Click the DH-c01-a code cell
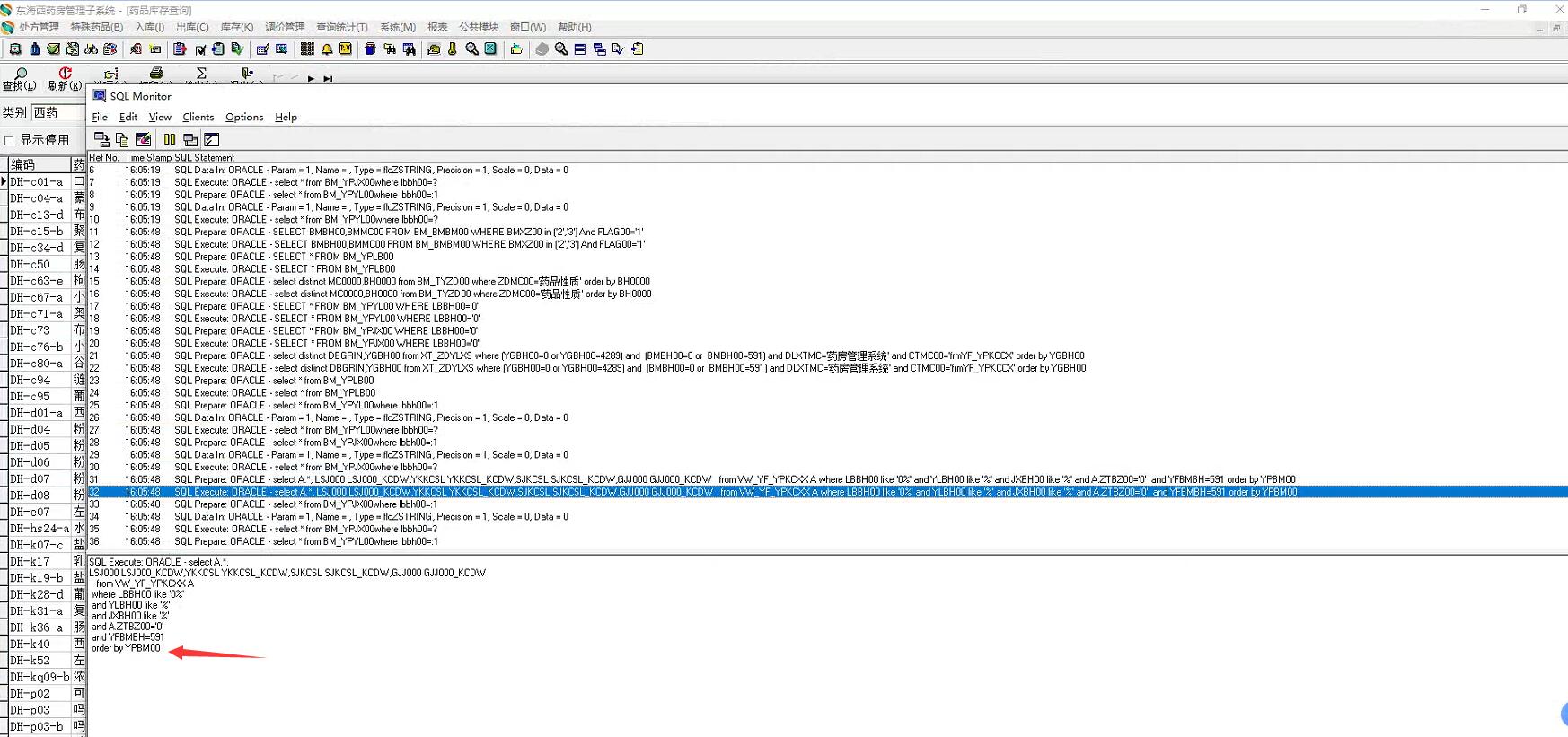Viewport: 1568px width, 737px height. pyautogui.click(x=40, y=181)
